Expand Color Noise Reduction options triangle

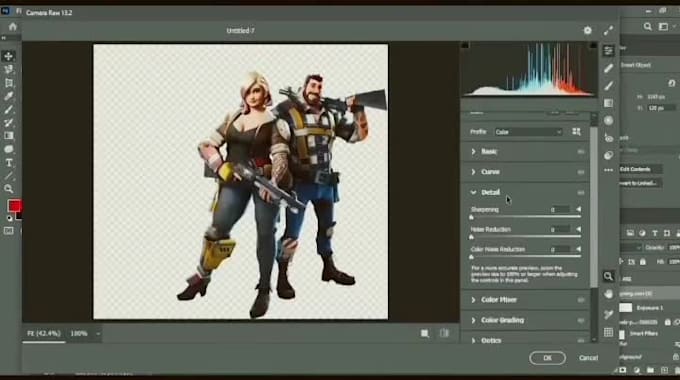578,249
